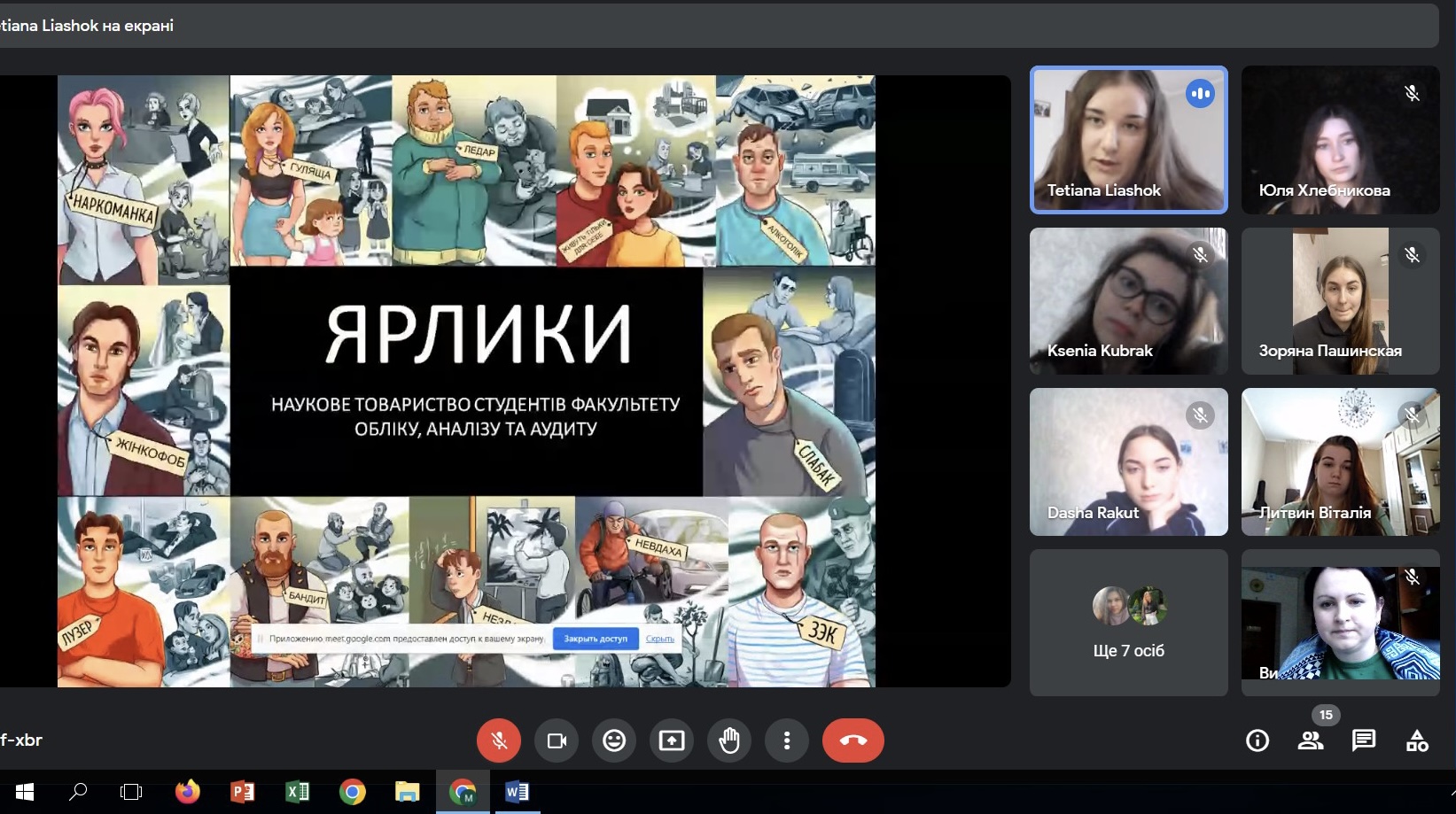Click the ЗЭК tag on shared slide
The image size is (1456, 814).
822,632
